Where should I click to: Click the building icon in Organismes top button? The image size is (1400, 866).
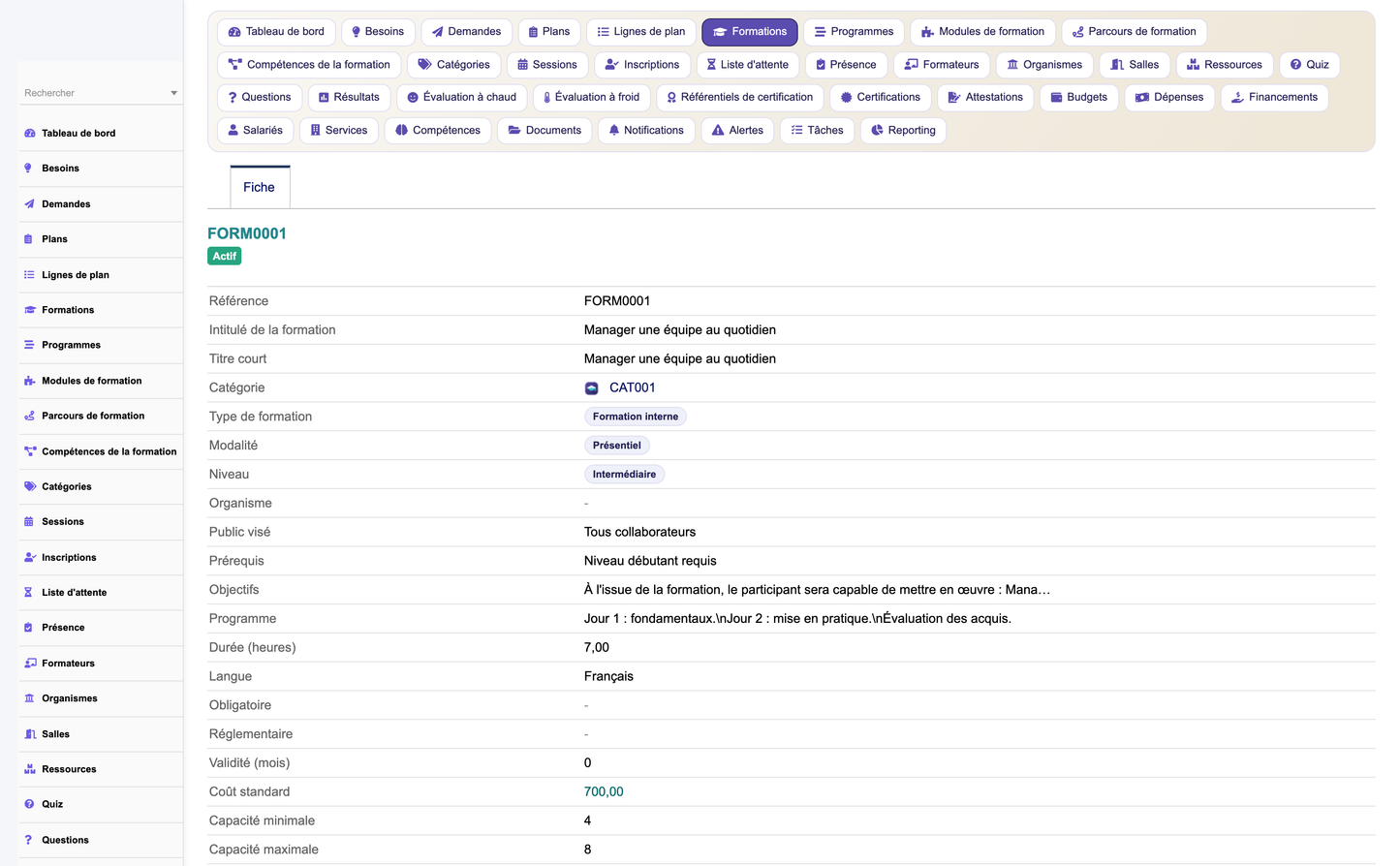pos(1012,65)
